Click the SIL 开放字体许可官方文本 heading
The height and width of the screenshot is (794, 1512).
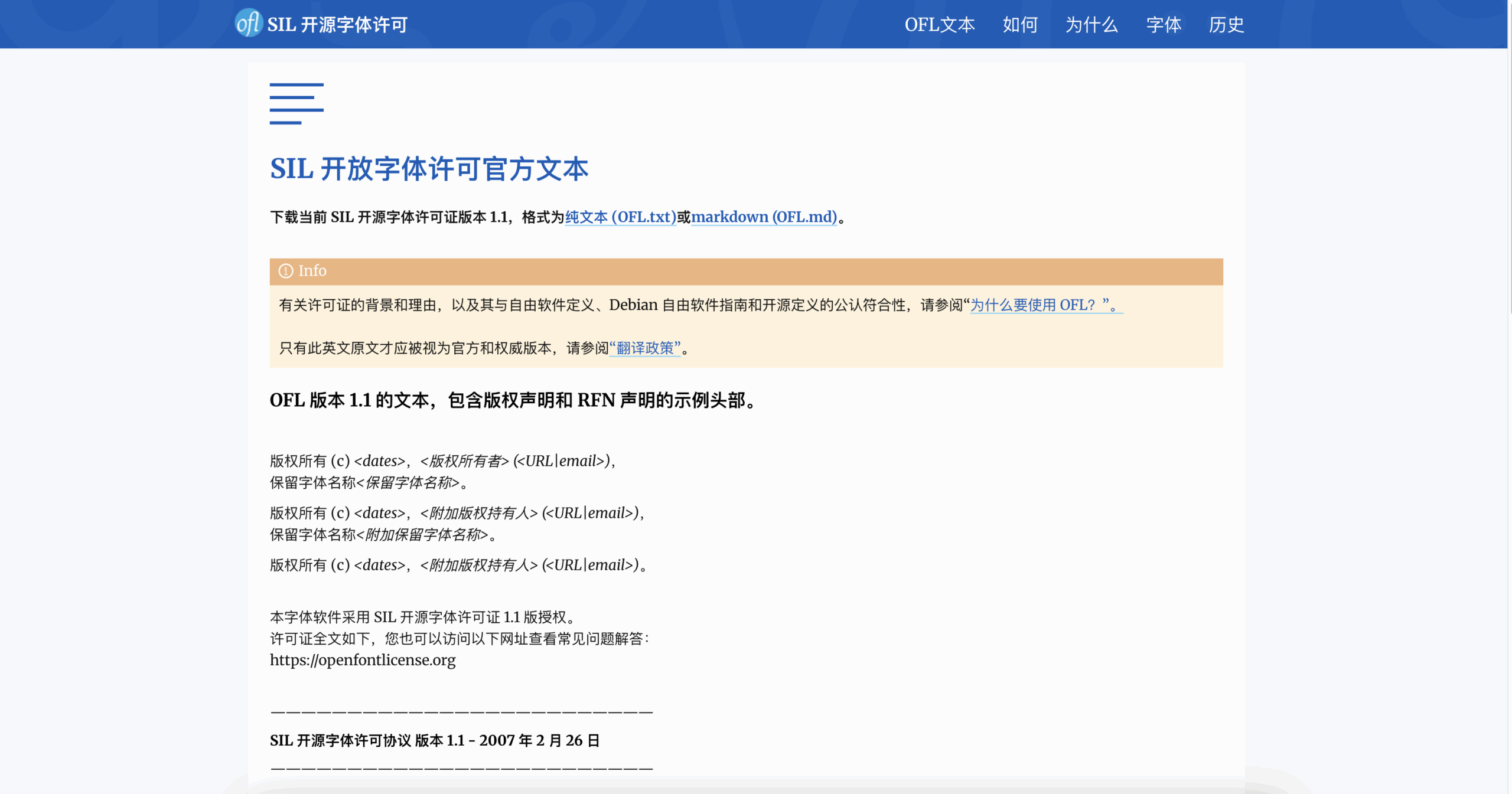429,169
